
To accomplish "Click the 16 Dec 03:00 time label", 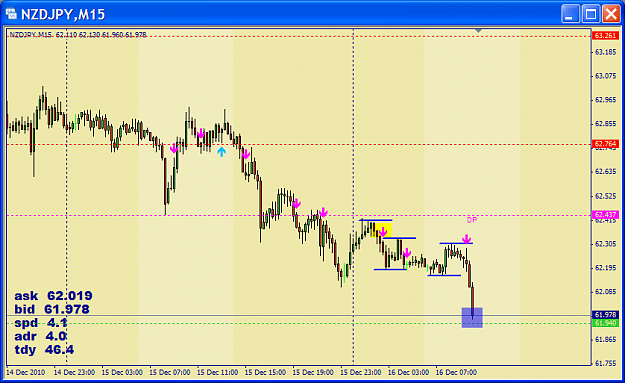I will pyautogui.click(x=409, y=372).
